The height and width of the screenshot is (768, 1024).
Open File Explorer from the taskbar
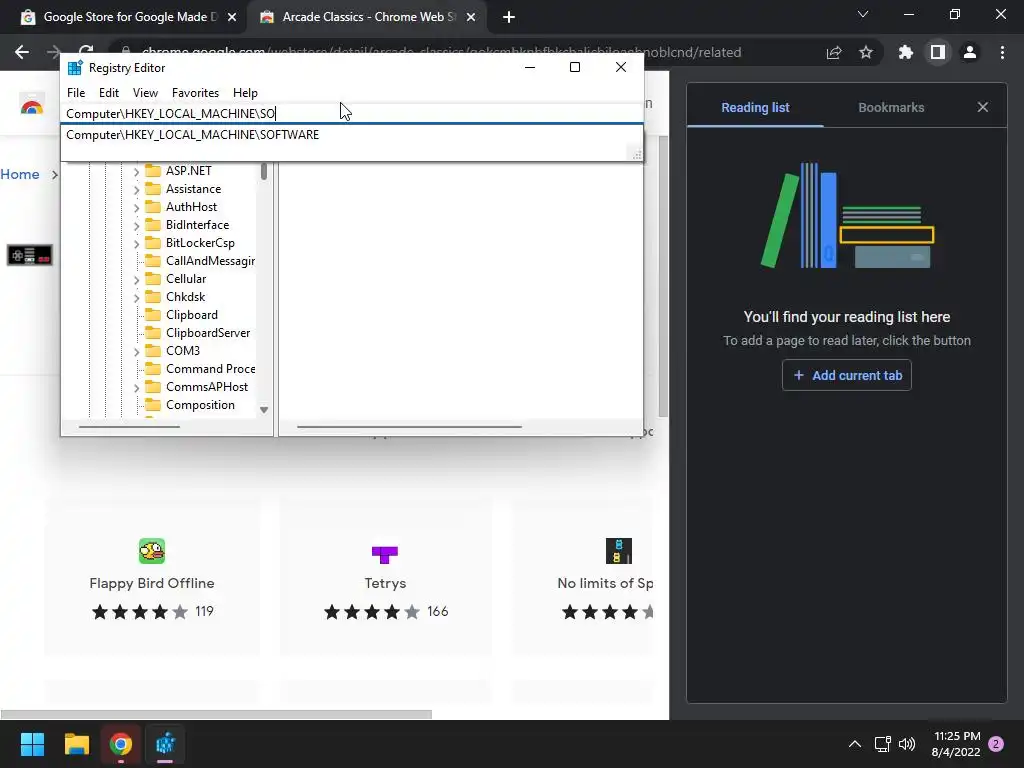coord(76,744)
